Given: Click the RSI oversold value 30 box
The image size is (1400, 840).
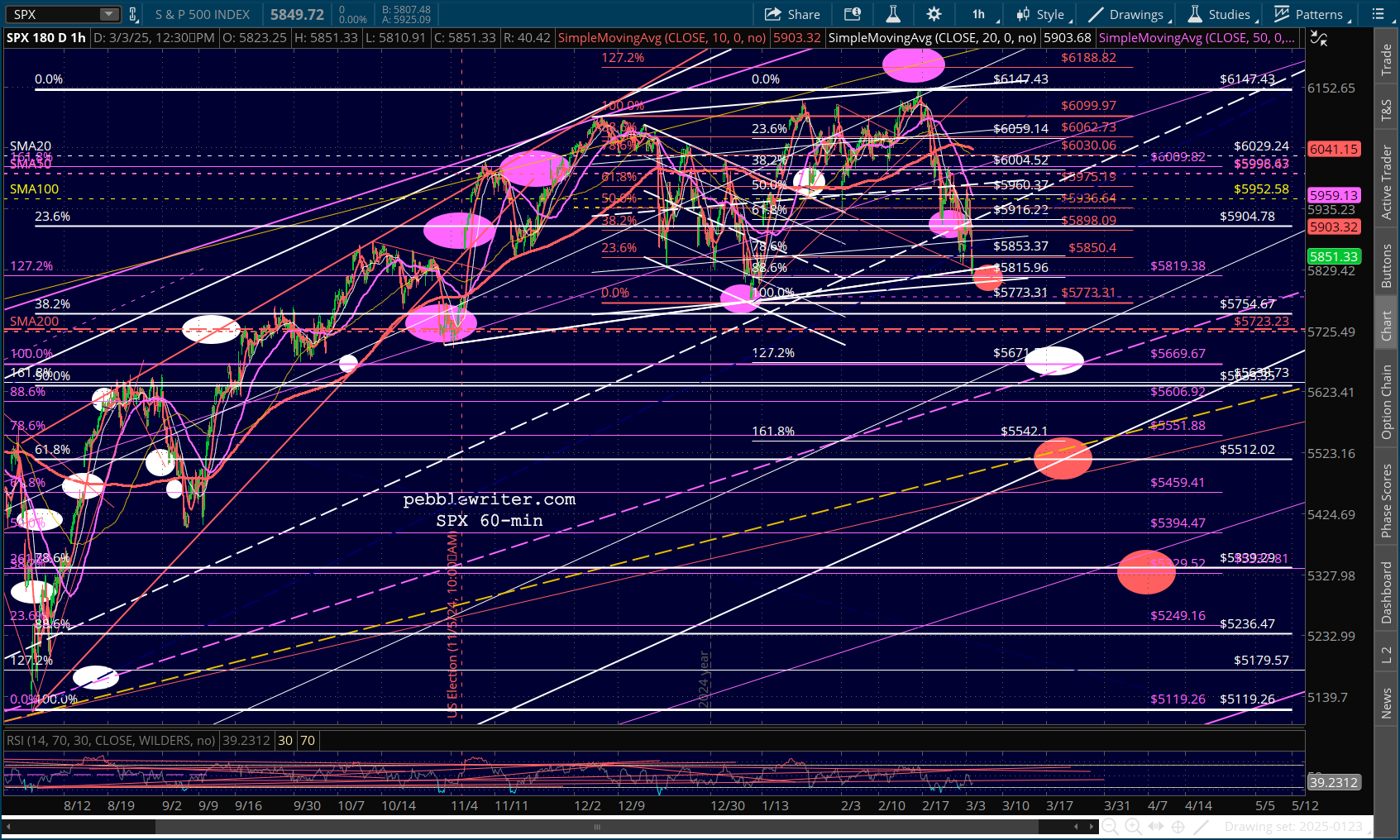Looking at the screenshot, I should click(285, 741).
